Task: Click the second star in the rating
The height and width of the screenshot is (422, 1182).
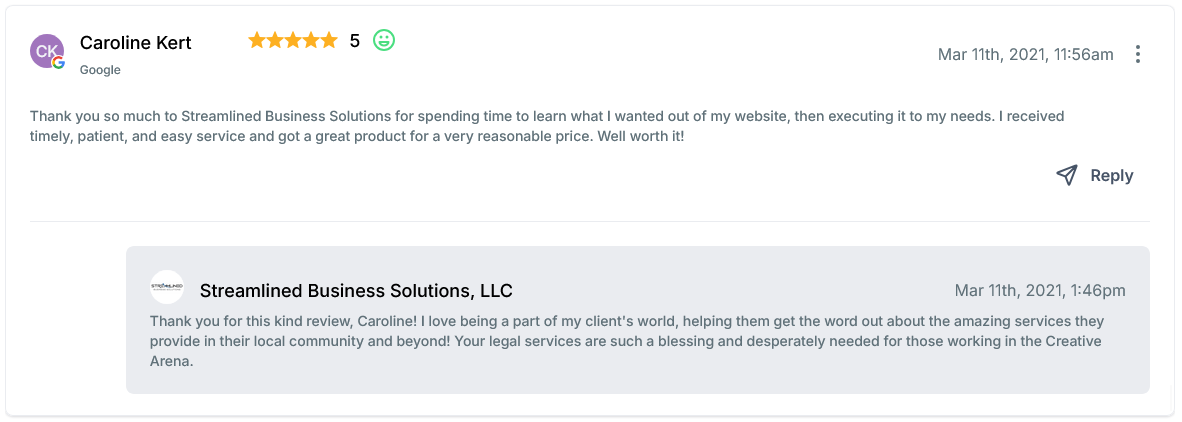Action: 275,41
